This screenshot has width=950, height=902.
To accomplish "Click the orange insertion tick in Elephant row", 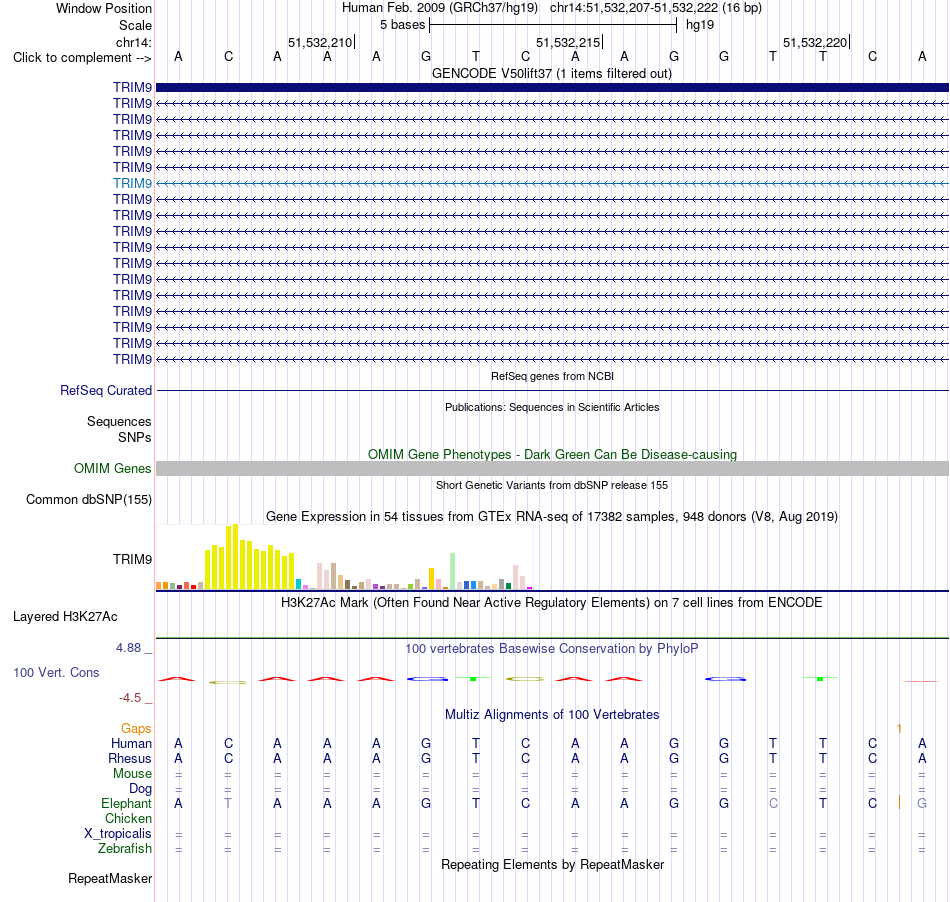I will [899, 803].
